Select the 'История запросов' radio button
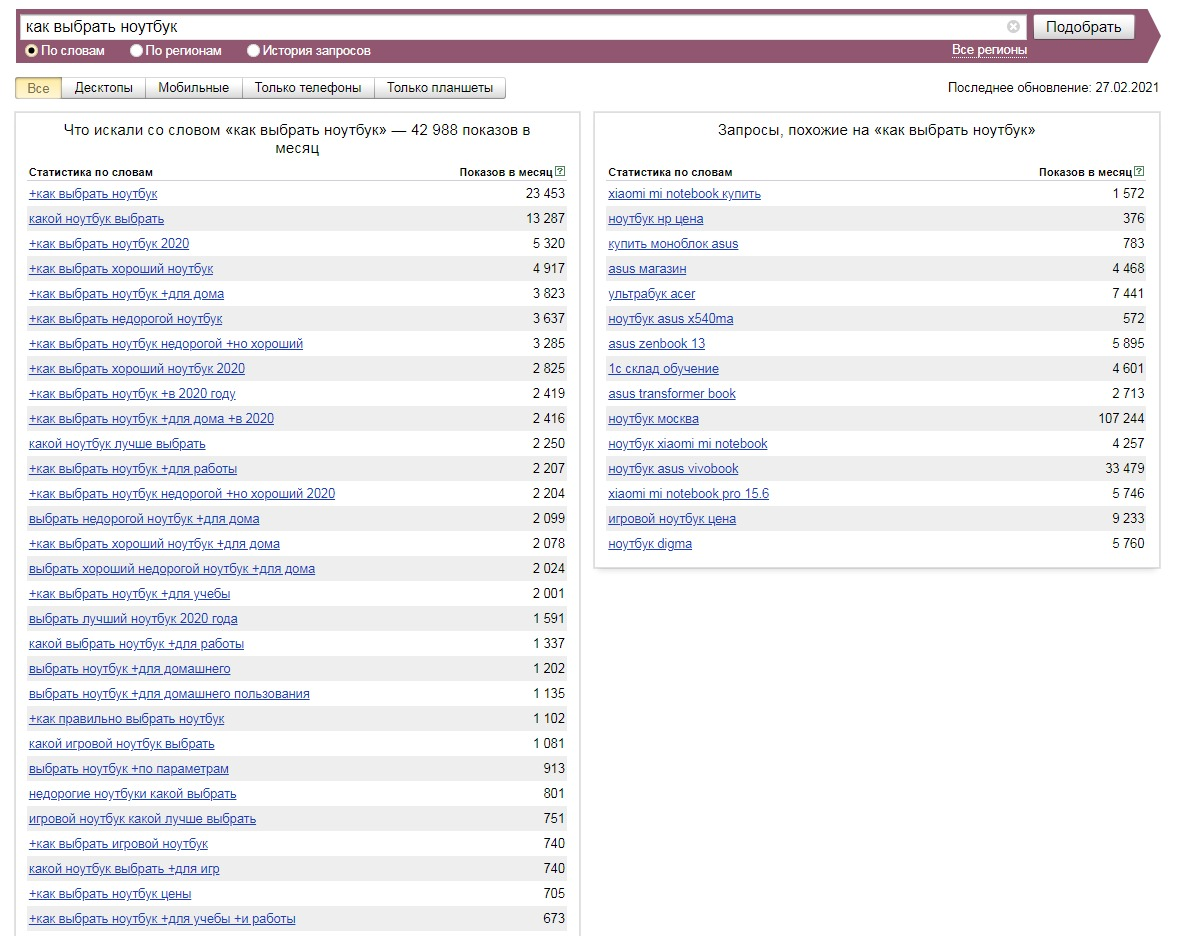This screenshot has height=936, width=1178. pos(253,50)
